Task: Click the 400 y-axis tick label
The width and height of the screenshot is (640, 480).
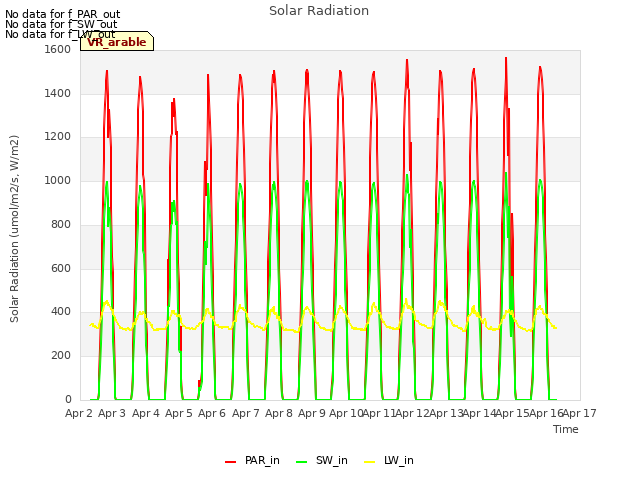Action: point(61,312)
